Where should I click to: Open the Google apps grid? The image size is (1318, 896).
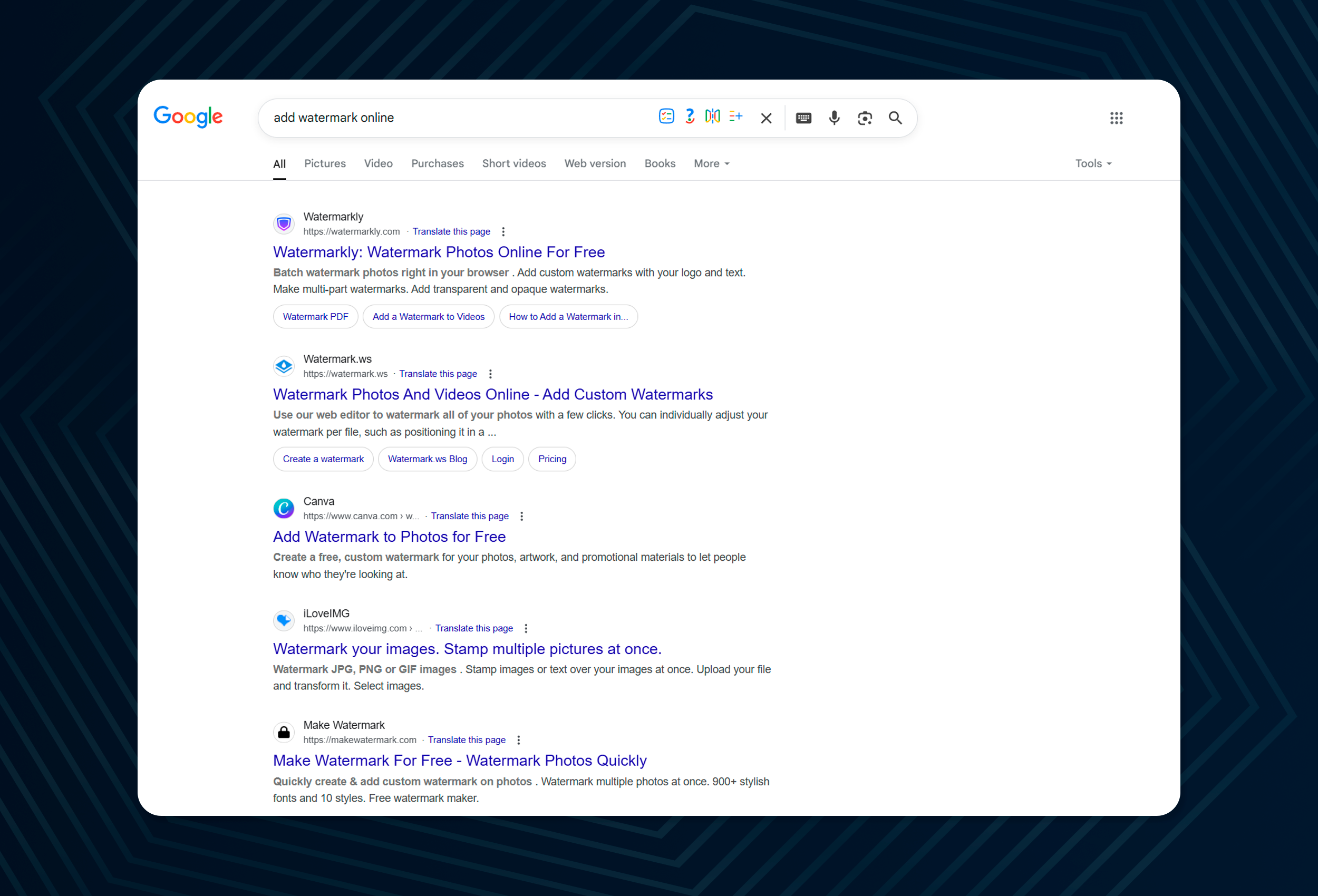click(1116, 118)
